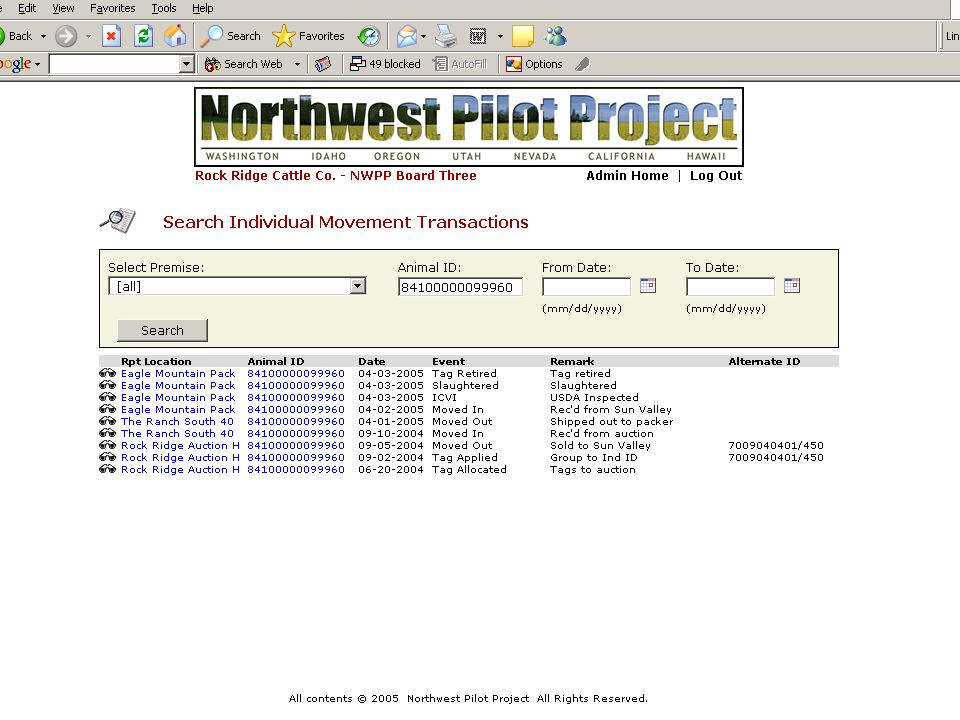View details icon for 04-01-2005 Moved Out row
960x720 pixels.
(x=108, y=421)
